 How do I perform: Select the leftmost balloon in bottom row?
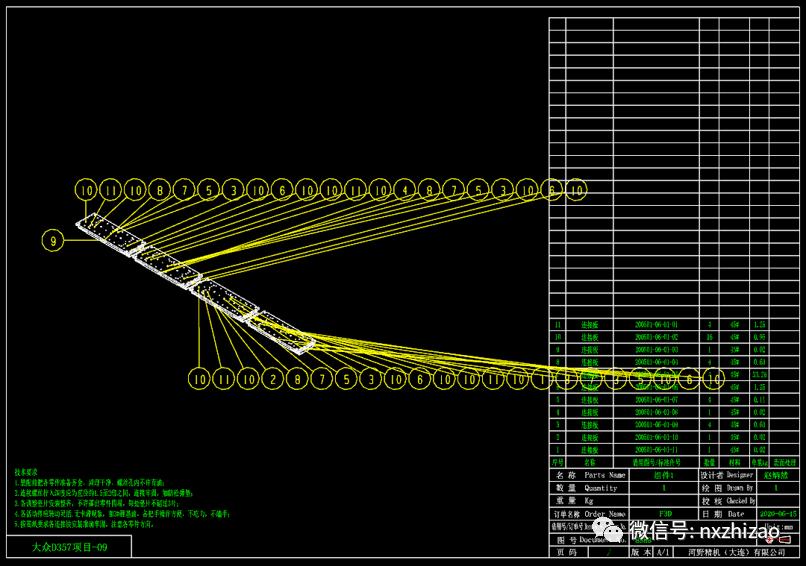click(x=199, y=379)
